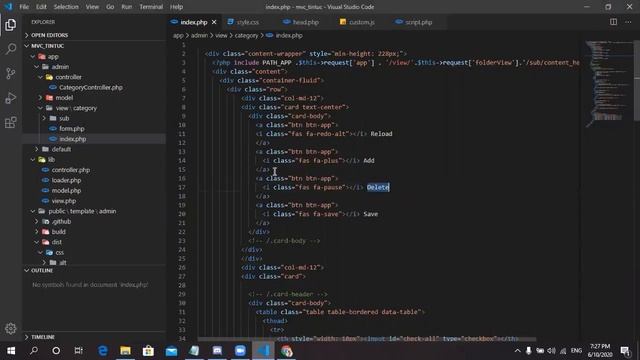Screen dimensions: 640x360
Task: Open the Mail app from taskbar
Action: click(171, 351)
